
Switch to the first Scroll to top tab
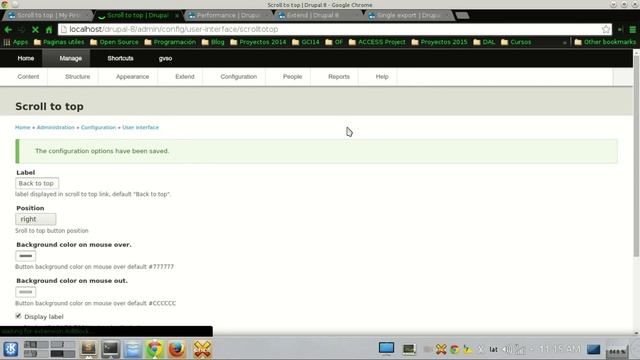[x=48, y=16]
